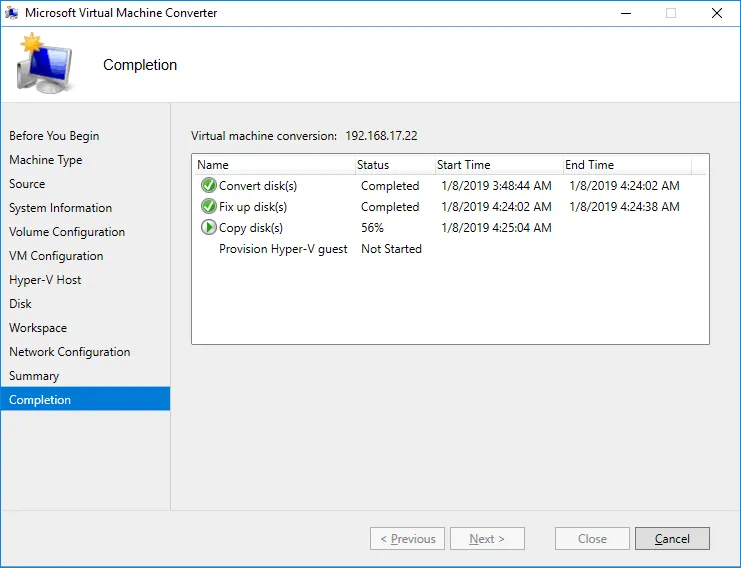Image resolution: width=741 pixels, height=568 pixels.
Task: Open Volume Configuration page
Action: click(67, 232)
